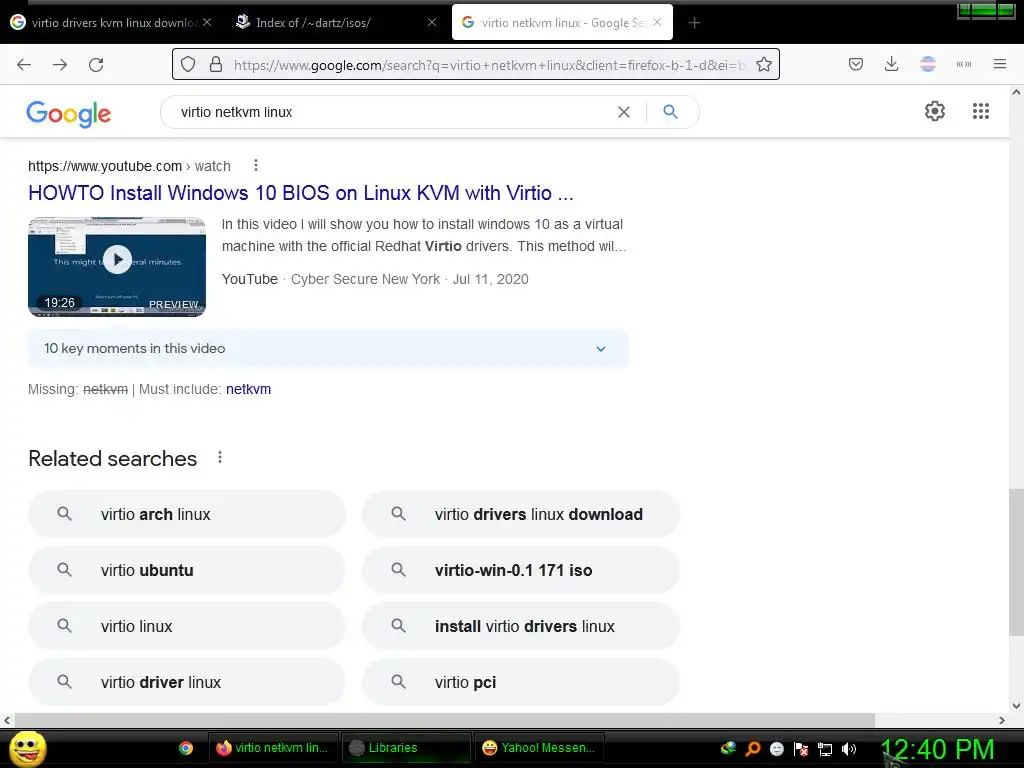The width and height of the screenshot is (1024, 768).
Task: Play the YouTube video preview thumbnail
Action: click(x=117, y=266)
